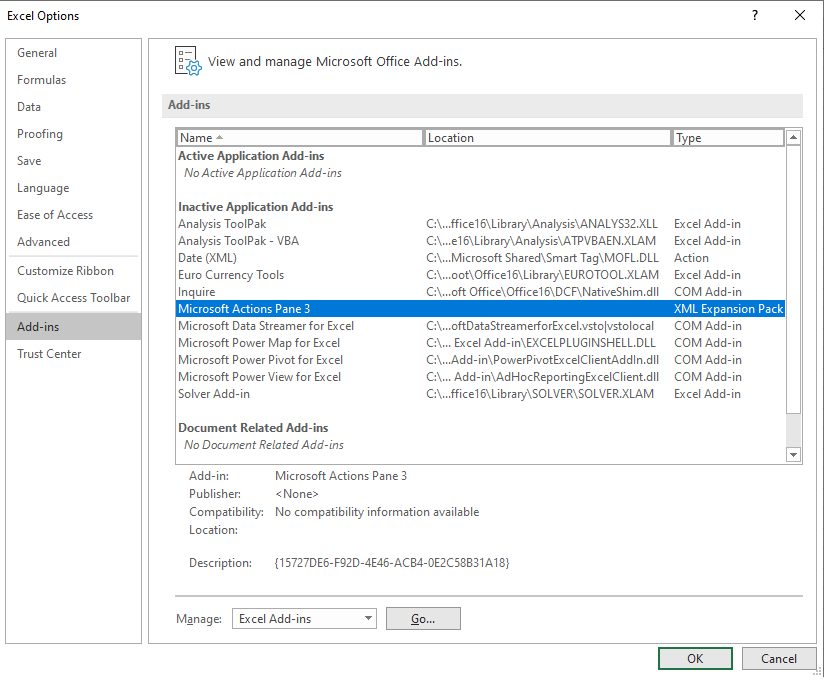Select Microsoft Actions Pane 3 row
The width and height of the screenshot is (824, 680).
click(x=480, y=308)
